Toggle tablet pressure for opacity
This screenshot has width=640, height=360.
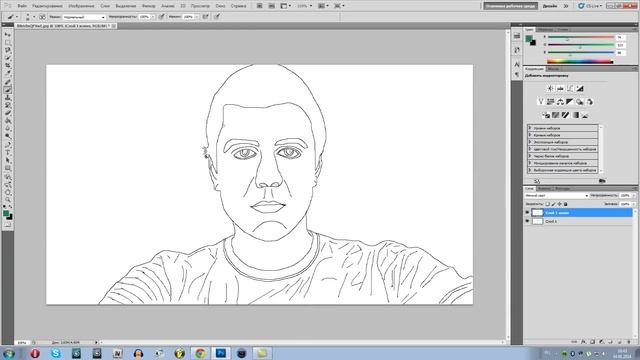pyautogui.click(x=162, y=17)
